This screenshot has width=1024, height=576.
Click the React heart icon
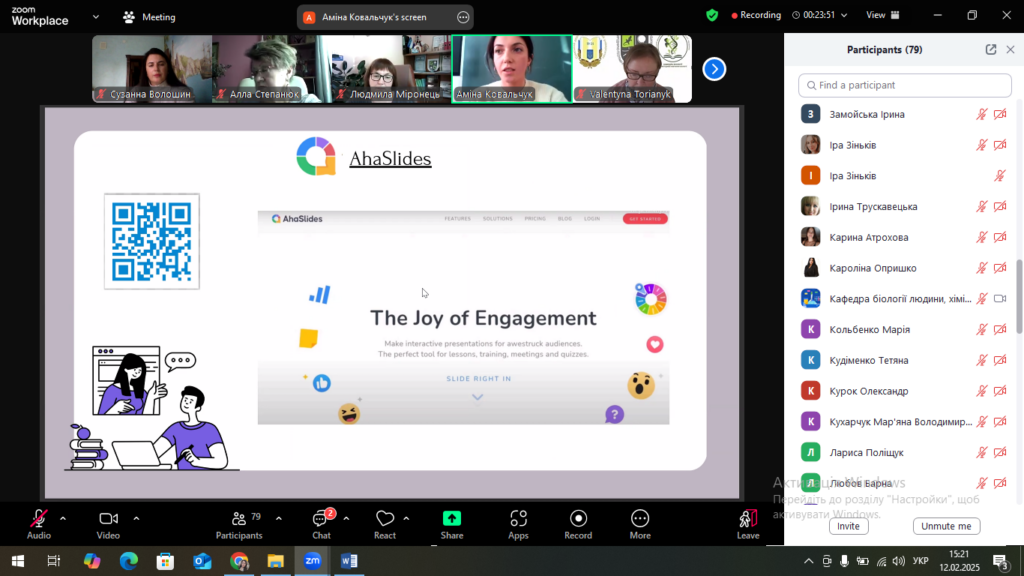pos(385,519)
